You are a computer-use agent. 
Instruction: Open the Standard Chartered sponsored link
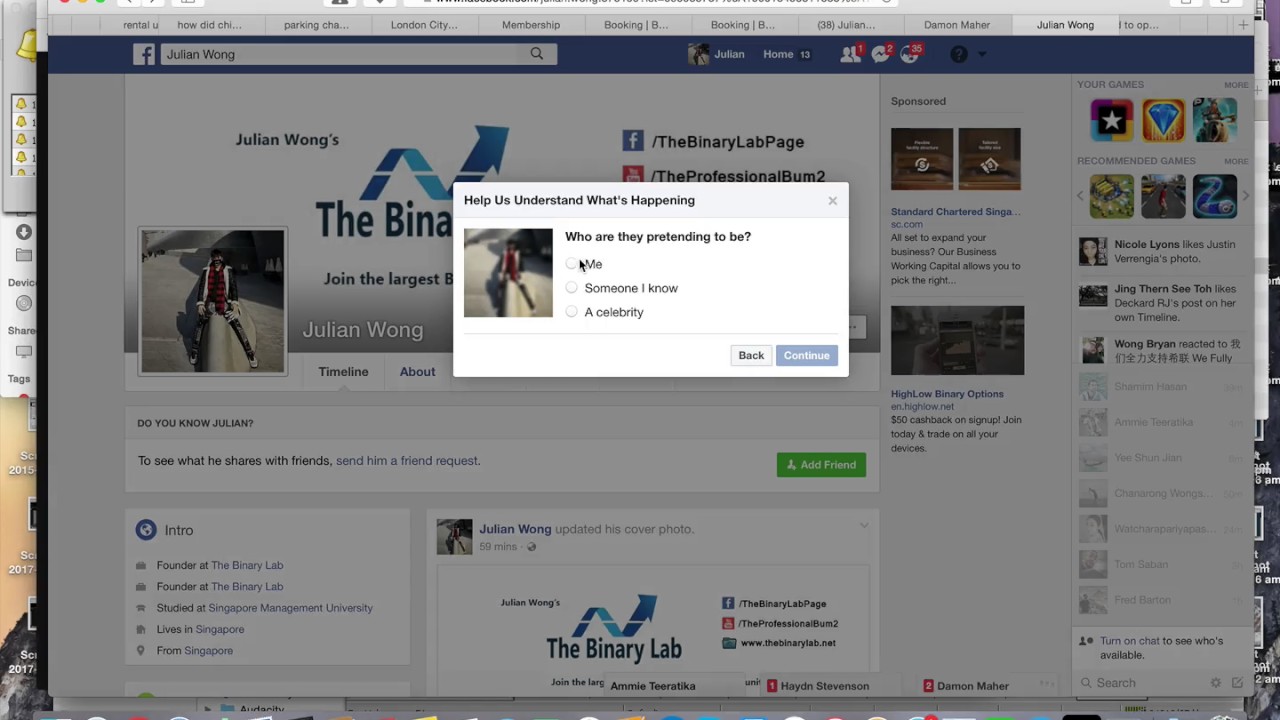click(x=956, y=212)
